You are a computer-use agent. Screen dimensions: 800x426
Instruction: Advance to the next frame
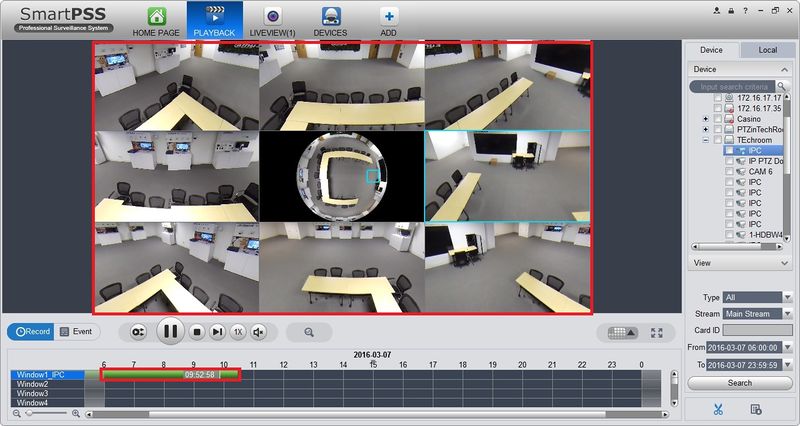pos(217,331)
